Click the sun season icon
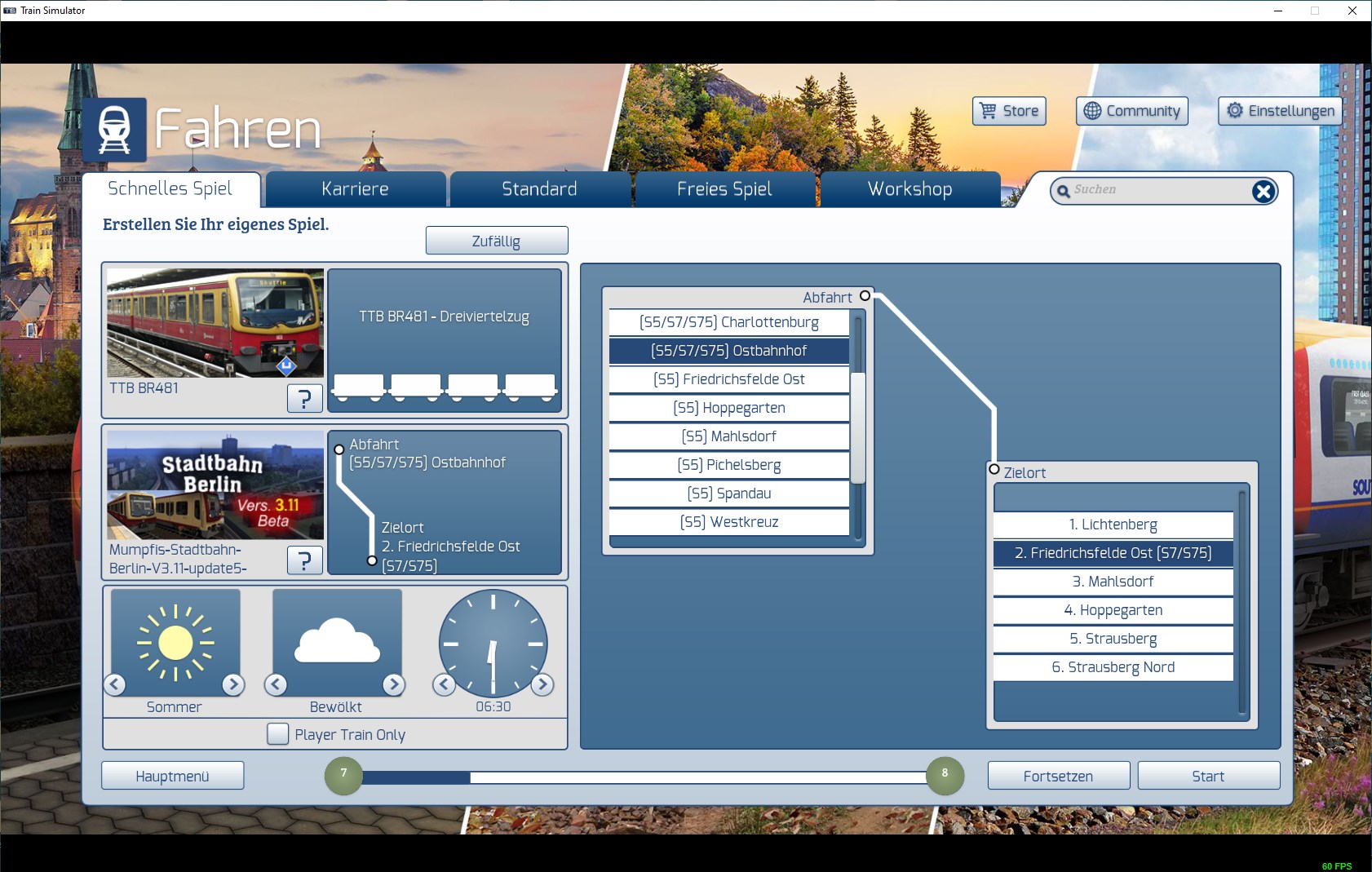 pyautogui.click(x=175, y=643)
